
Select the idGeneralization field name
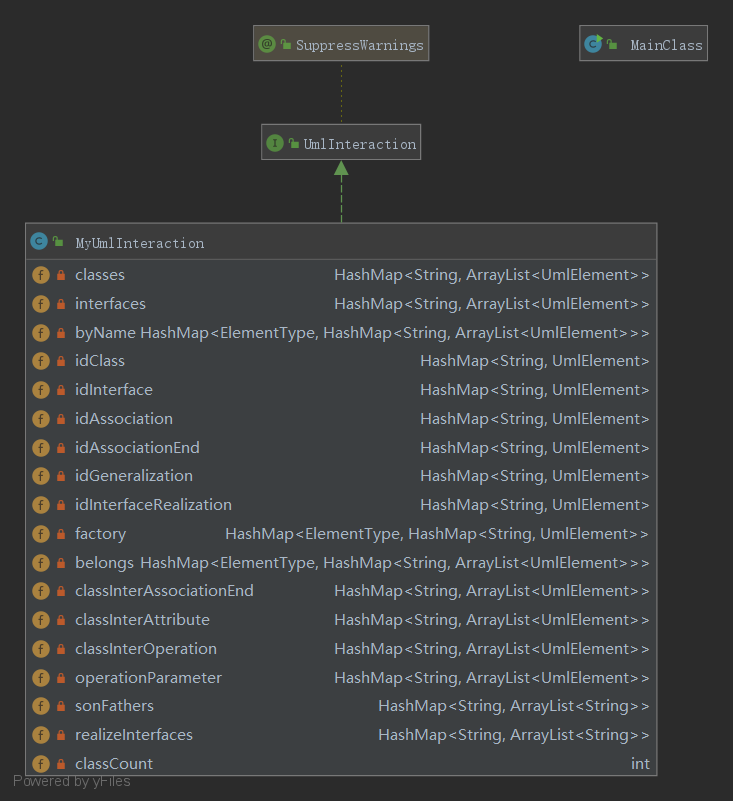(134, 476)
